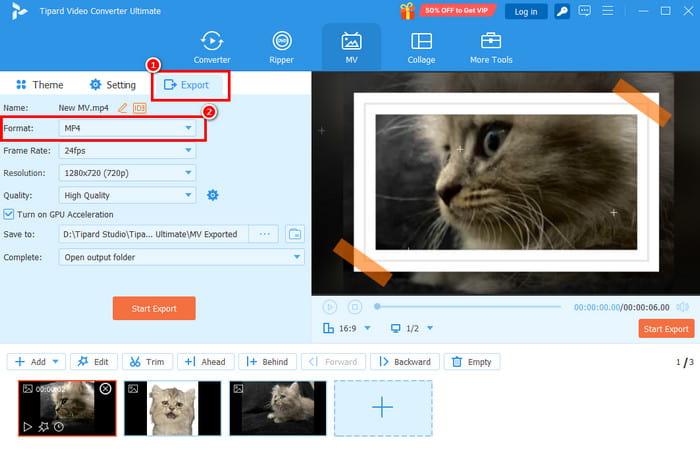This screenshot has width=700, height=452.
Task: Switch to the Setting tab
Action: [112, 85]
